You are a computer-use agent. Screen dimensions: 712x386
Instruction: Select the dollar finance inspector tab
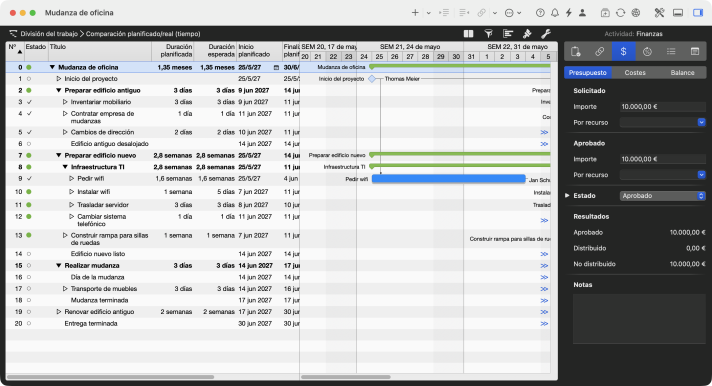click(623, 51)
